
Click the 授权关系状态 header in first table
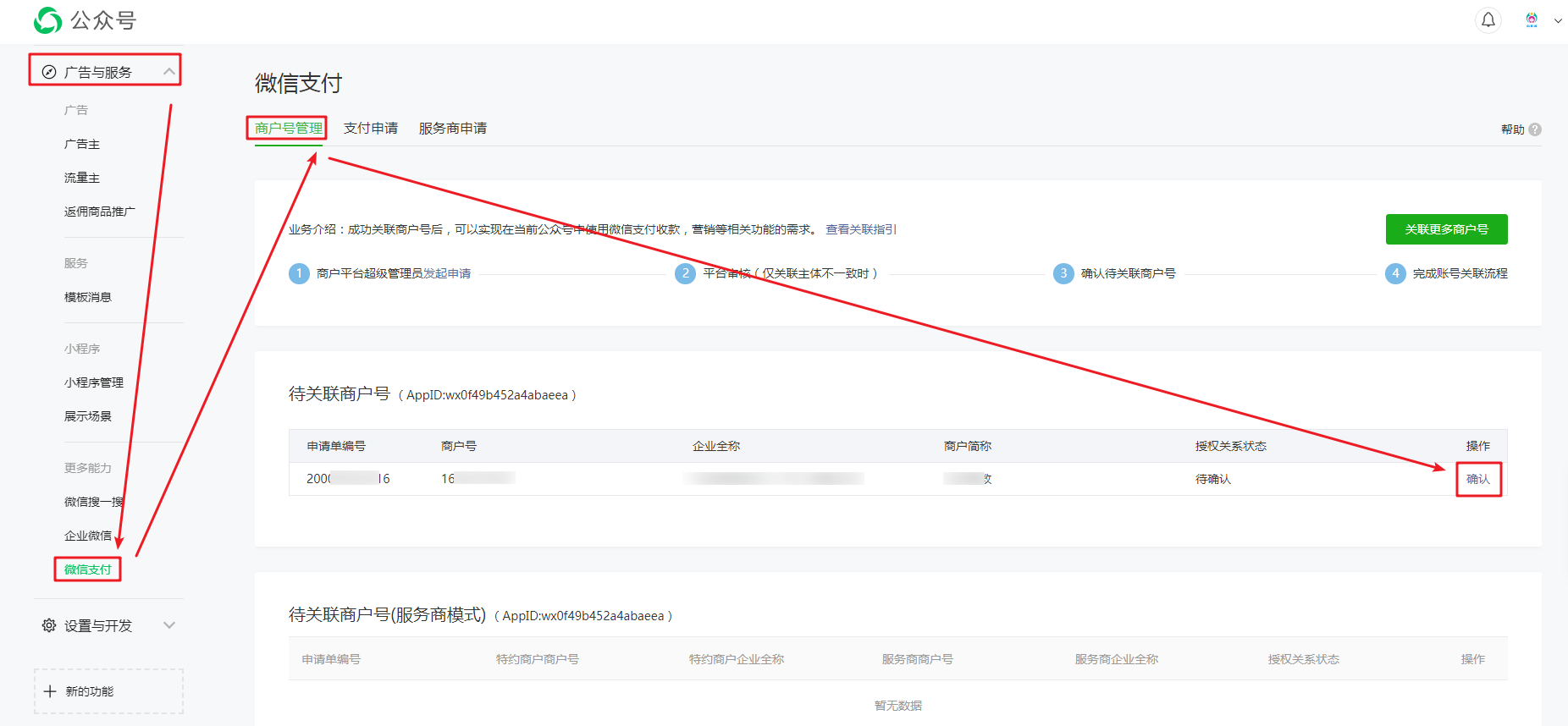[1231, 446]
